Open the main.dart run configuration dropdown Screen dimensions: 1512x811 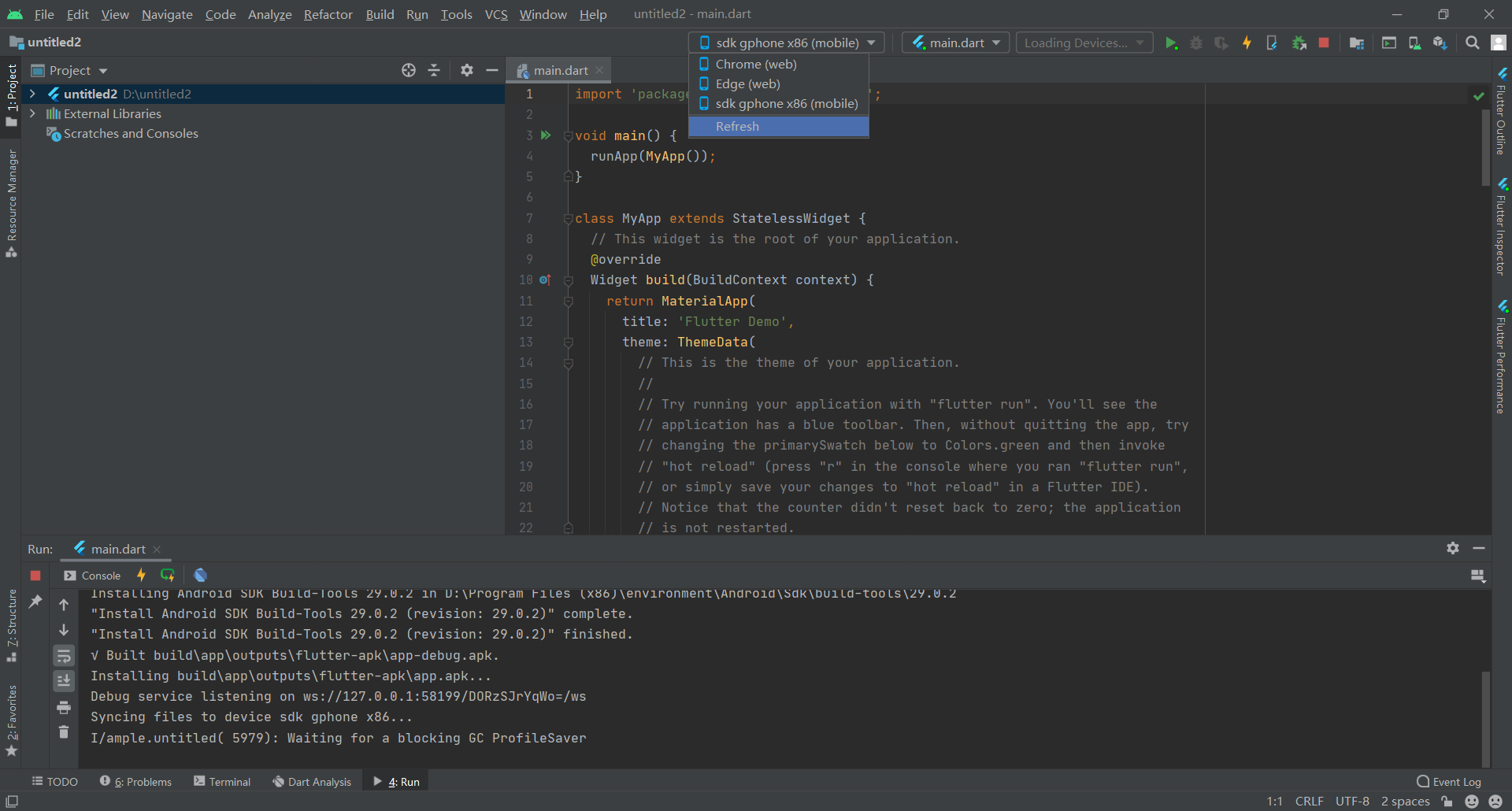point(954,42)
